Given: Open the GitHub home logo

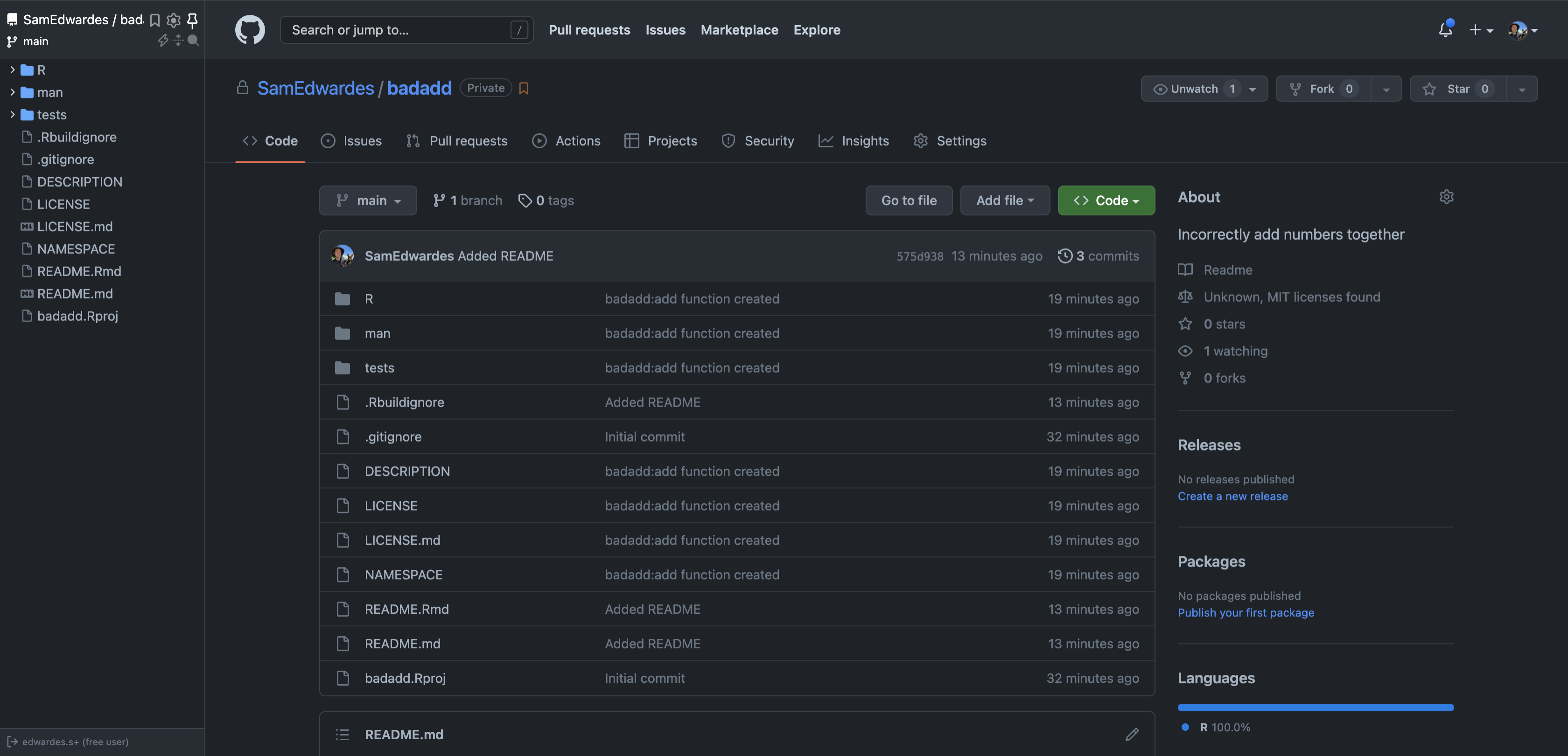Looking at the screenshot, I should coord(250,29).
